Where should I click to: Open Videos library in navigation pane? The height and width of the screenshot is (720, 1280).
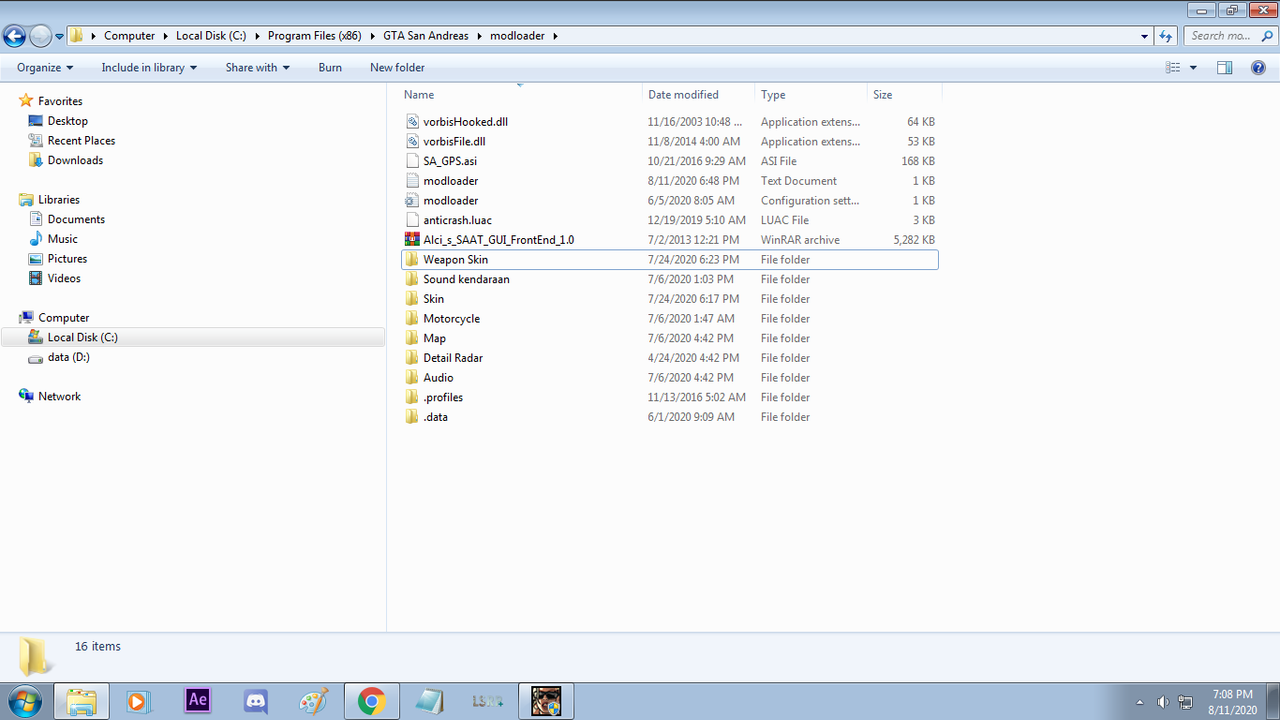[64, 279]
